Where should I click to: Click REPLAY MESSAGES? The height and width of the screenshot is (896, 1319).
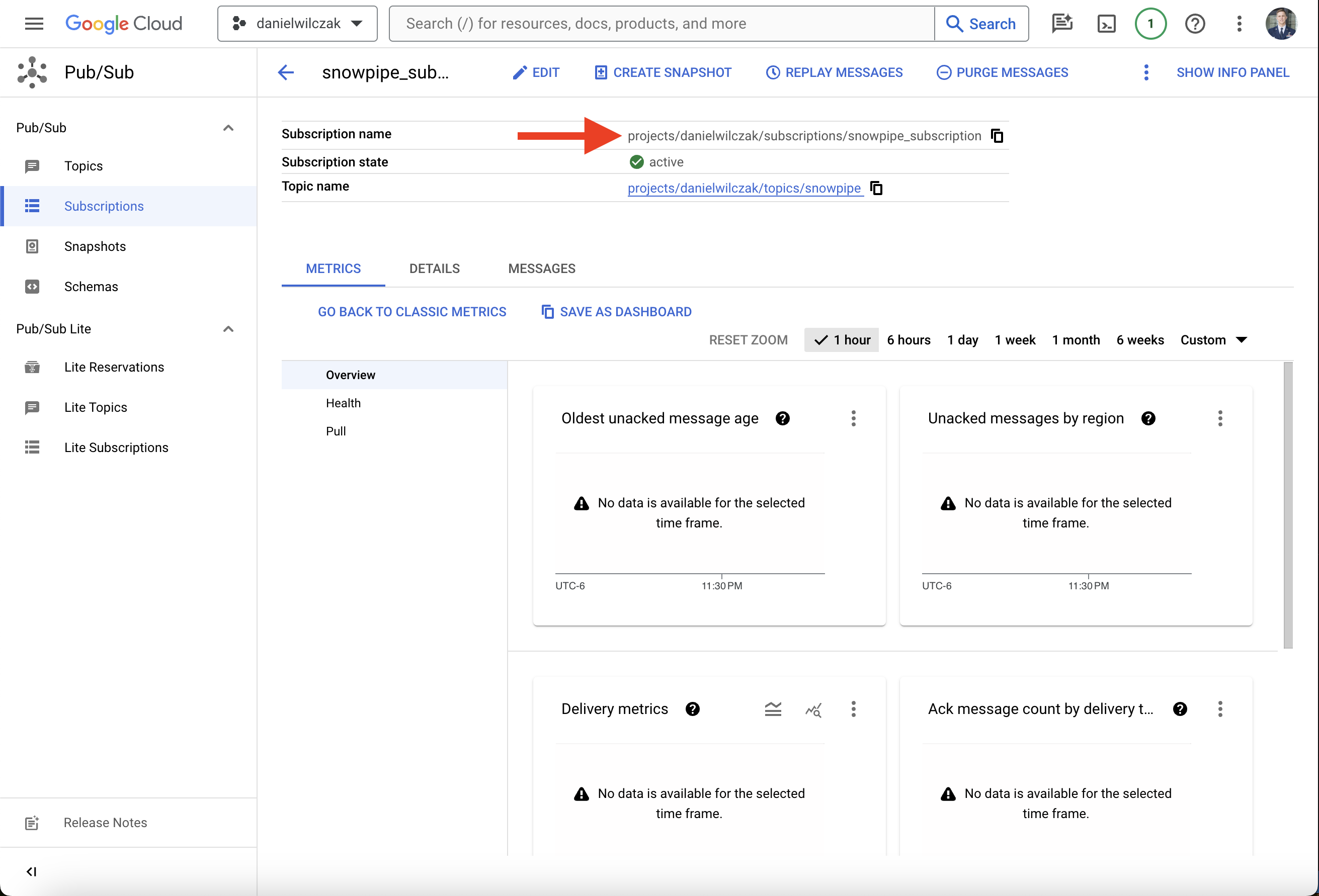point(834,72)
